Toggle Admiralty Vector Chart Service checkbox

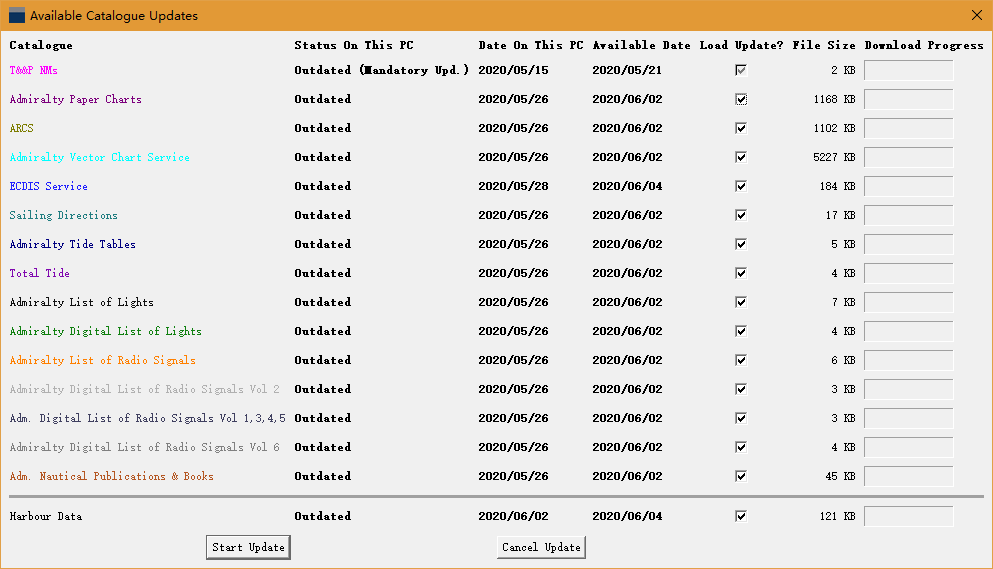tap(741, 157)
